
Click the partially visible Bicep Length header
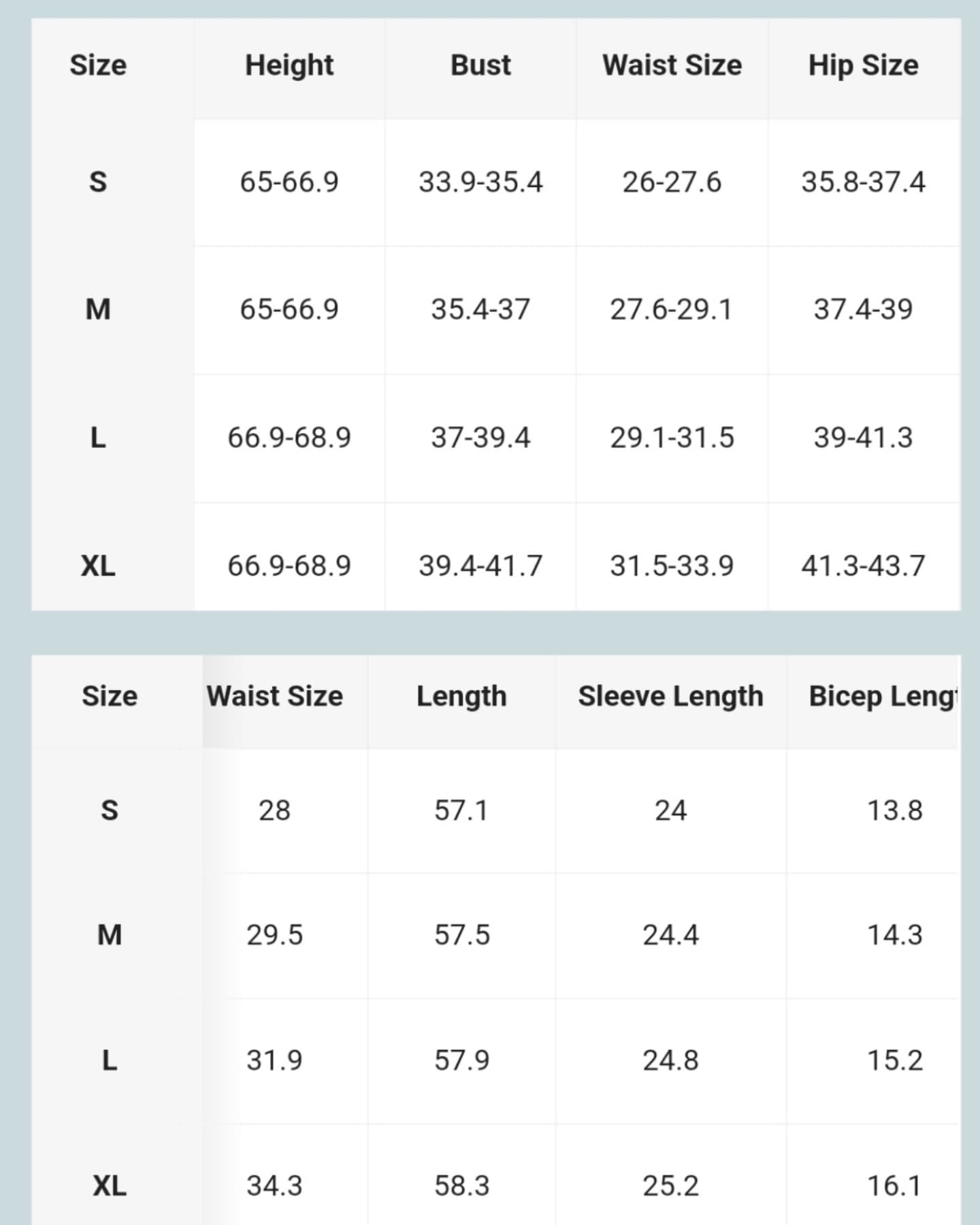coord(883,696)
